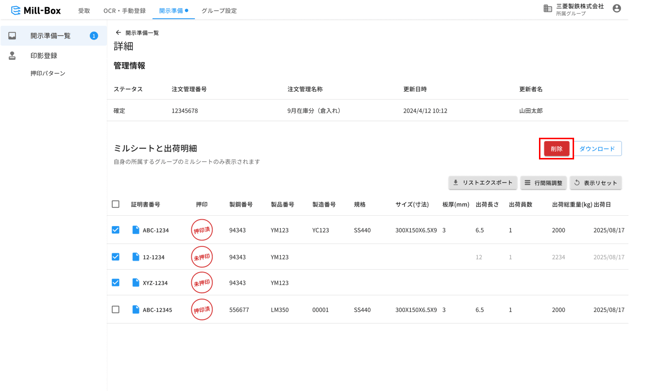The height and width of the screenshot is (391, 670).
Task: Click the product number LM350
Action: pos(279,310)
